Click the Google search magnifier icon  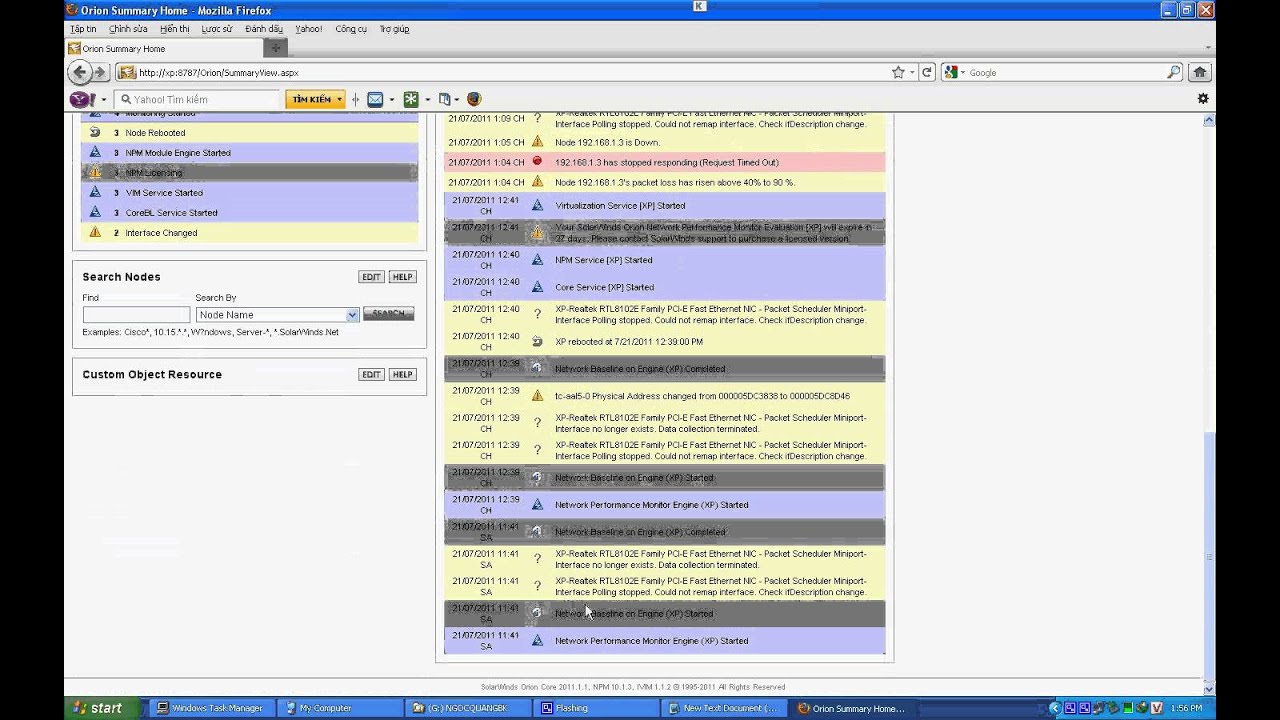(x=1174, y=72)
